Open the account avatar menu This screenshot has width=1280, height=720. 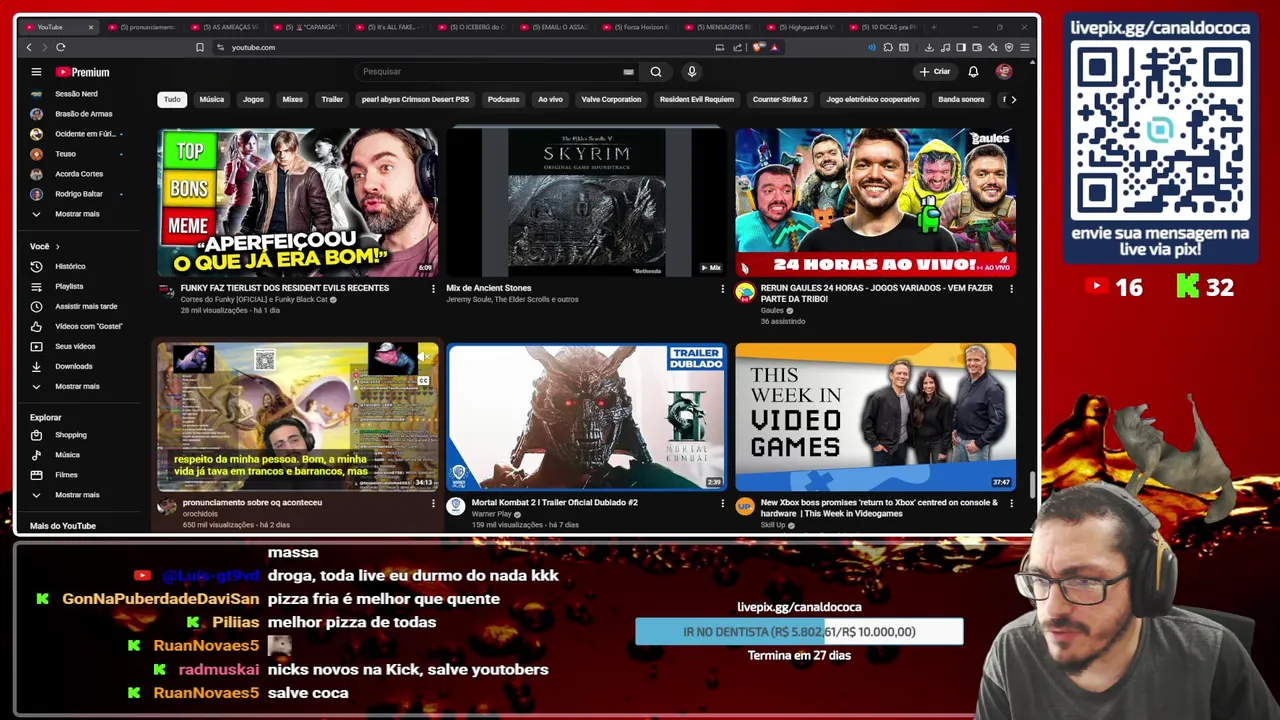[1004, 72]
